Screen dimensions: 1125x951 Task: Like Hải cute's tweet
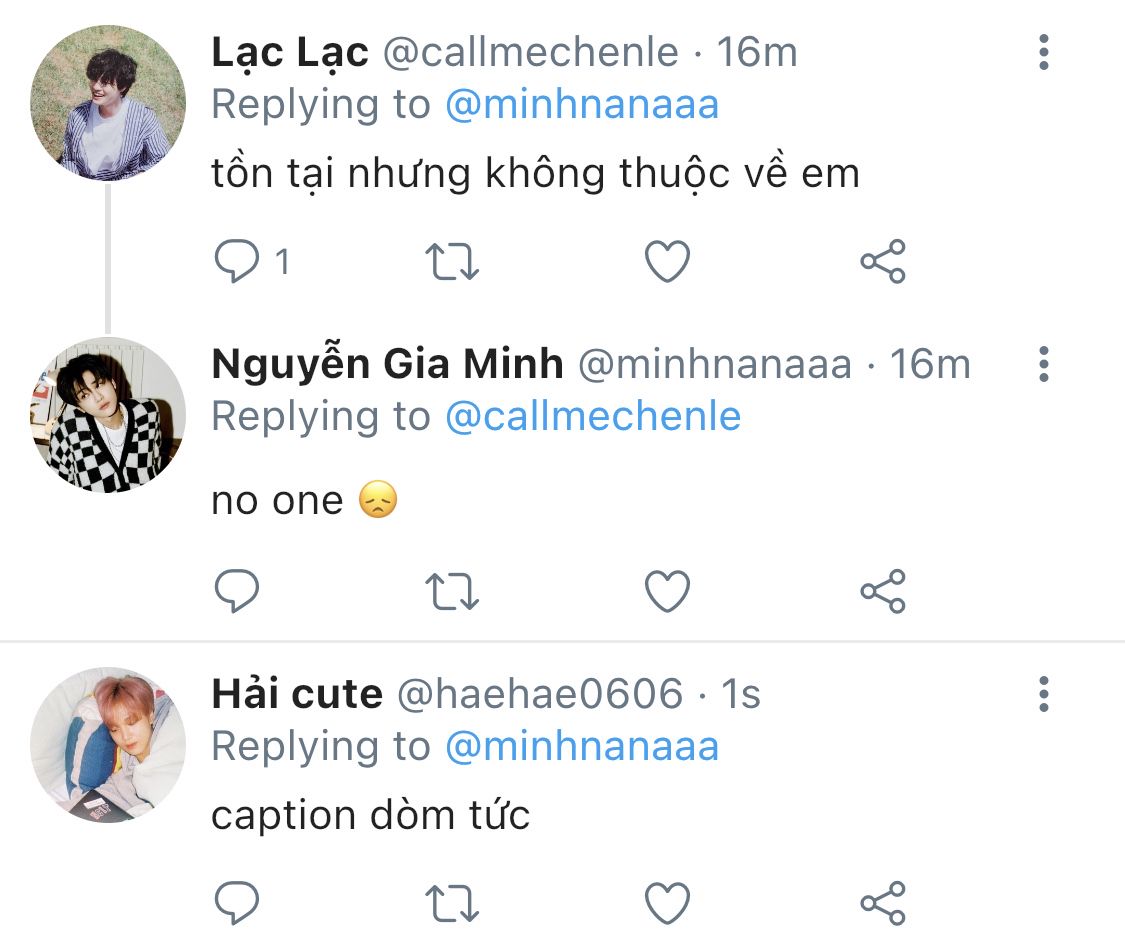click(x=667, y=904)
